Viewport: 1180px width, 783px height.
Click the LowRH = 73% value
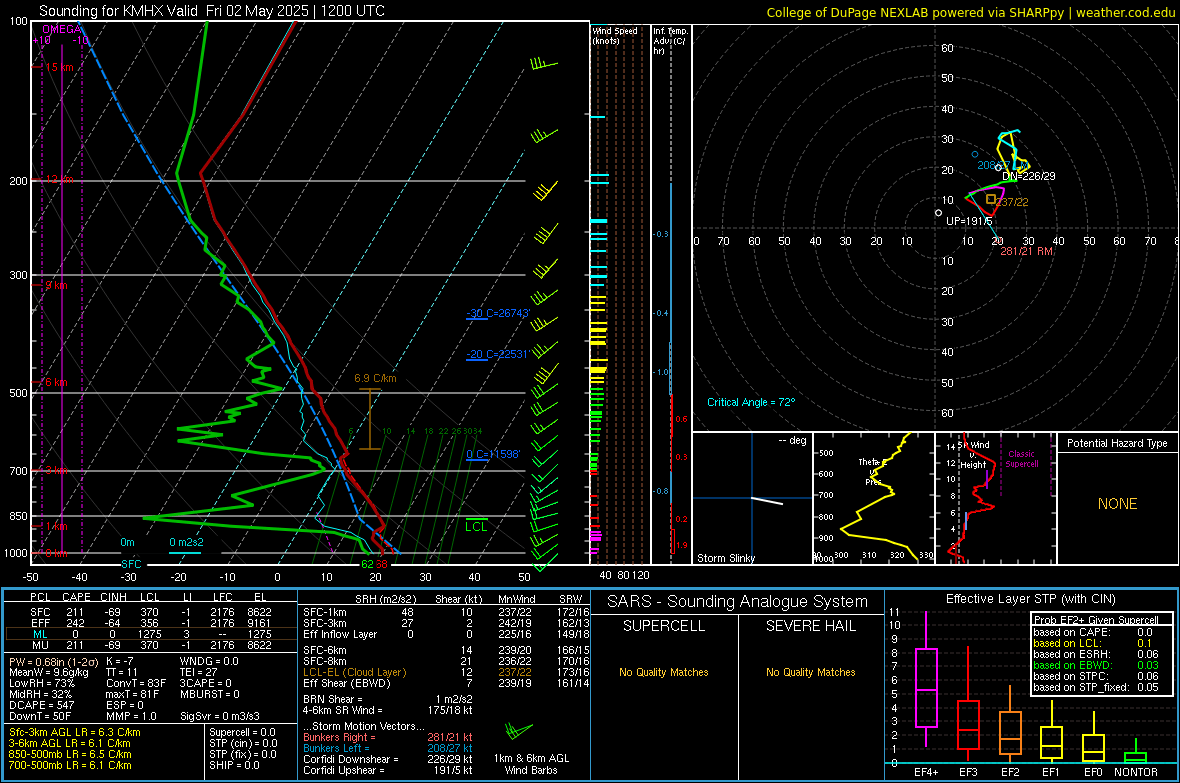click(42, 683)
